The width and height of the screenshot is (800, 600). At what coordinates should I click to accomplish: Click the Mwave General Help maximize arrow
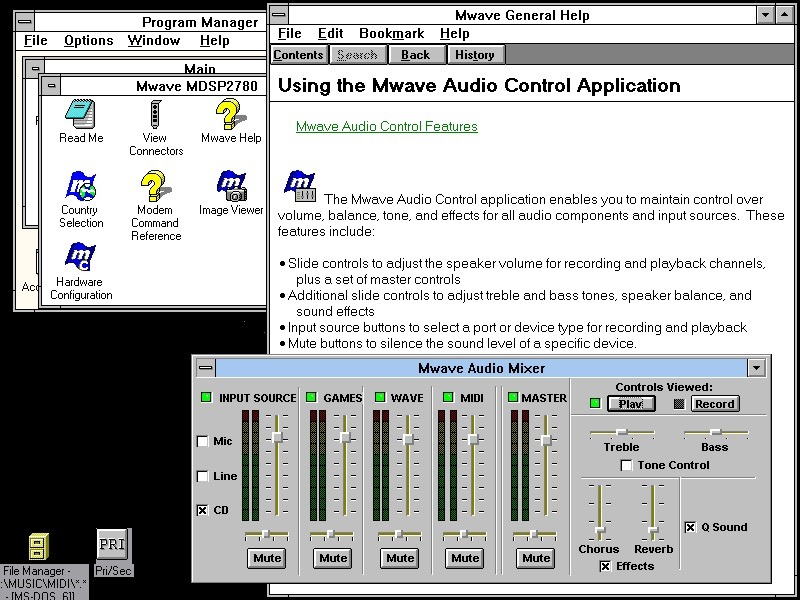[x=785, y=15]
